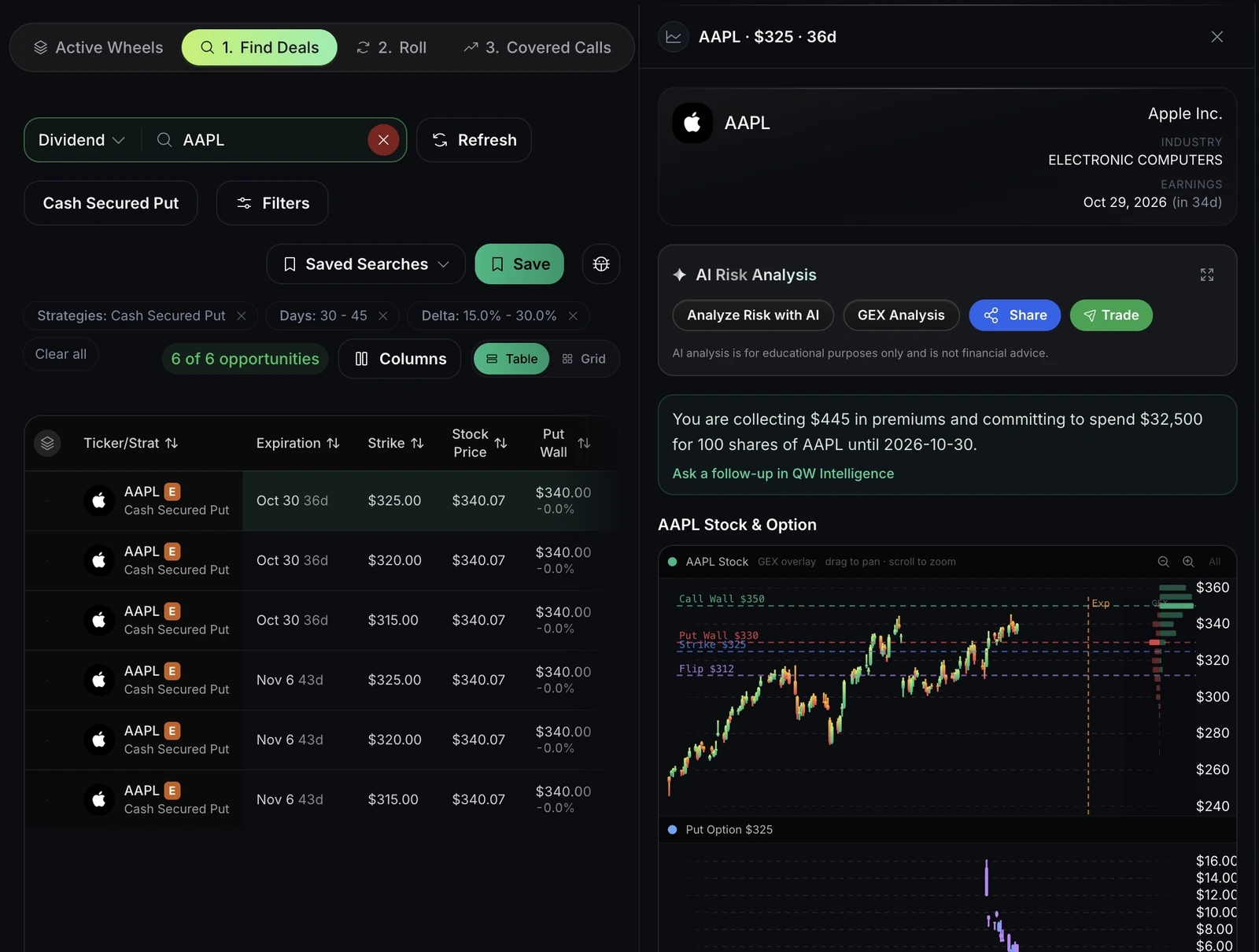Viewport: 1259px width, 952px height.
Task: Switch to the 2. Roll tab
Action: click(x=391, y=47)
